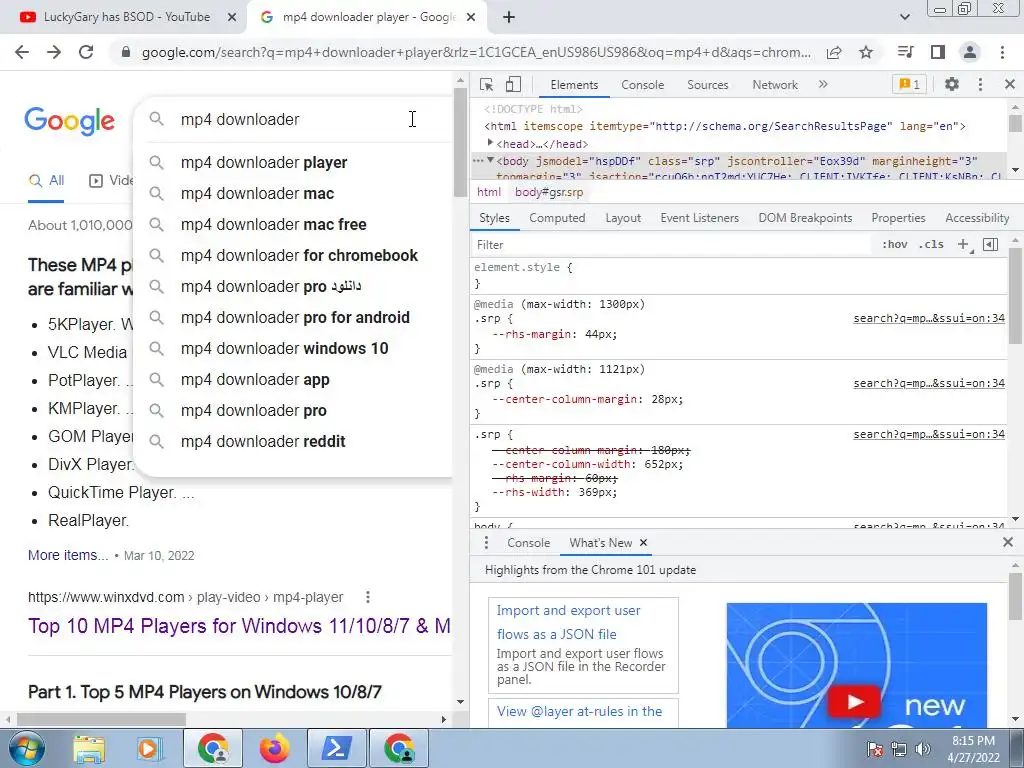Close the What's New drawer tab
The height and width of the screenshot is (768, 1024).
coord(643,543)
